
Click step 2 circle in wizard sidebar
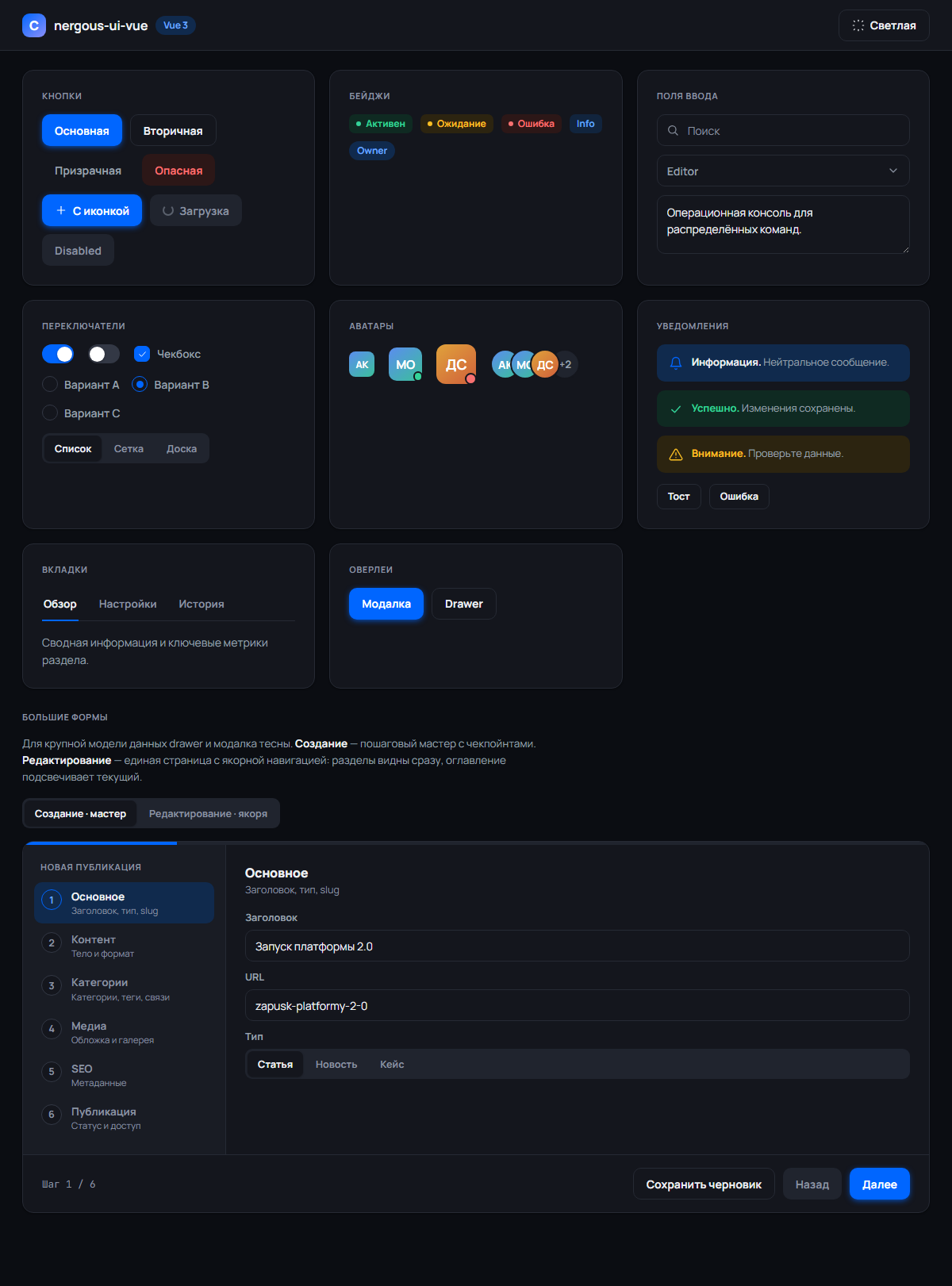coord(52,942)
